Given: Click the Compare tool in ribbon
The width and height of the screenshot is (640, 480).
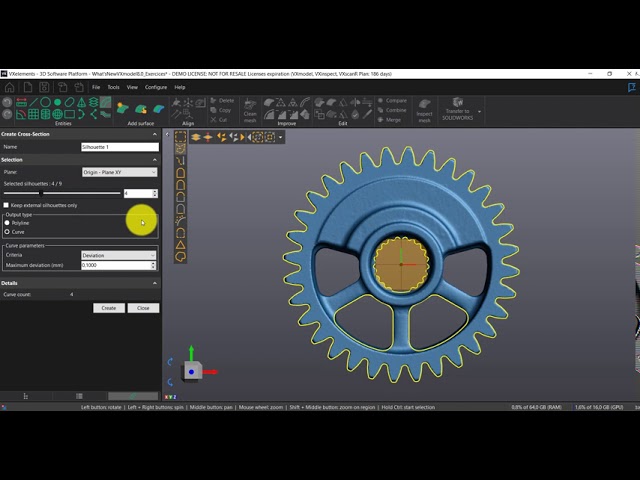Looking at the screenshot, I should [393, 100].
